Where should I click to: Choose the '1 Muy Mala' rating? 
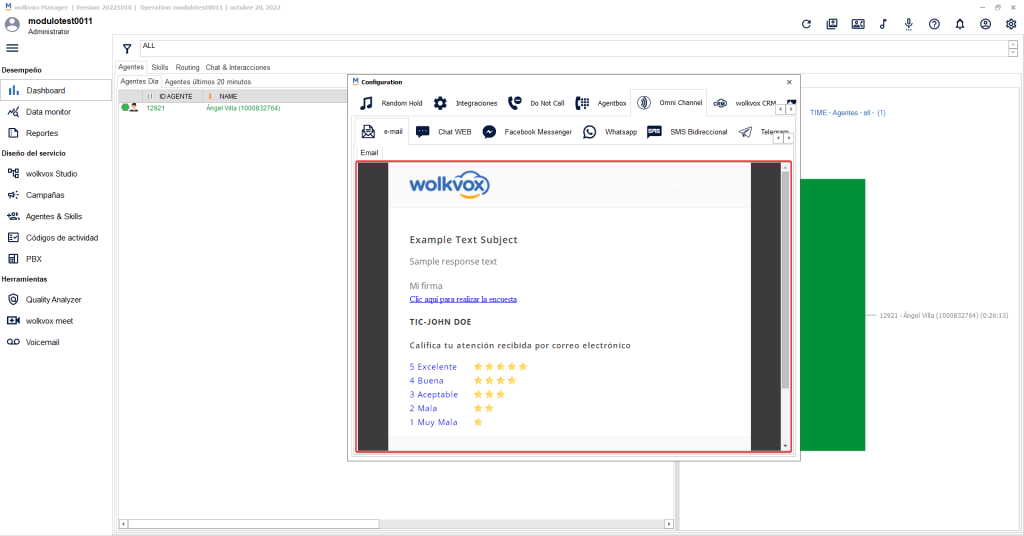pos(434,422)
